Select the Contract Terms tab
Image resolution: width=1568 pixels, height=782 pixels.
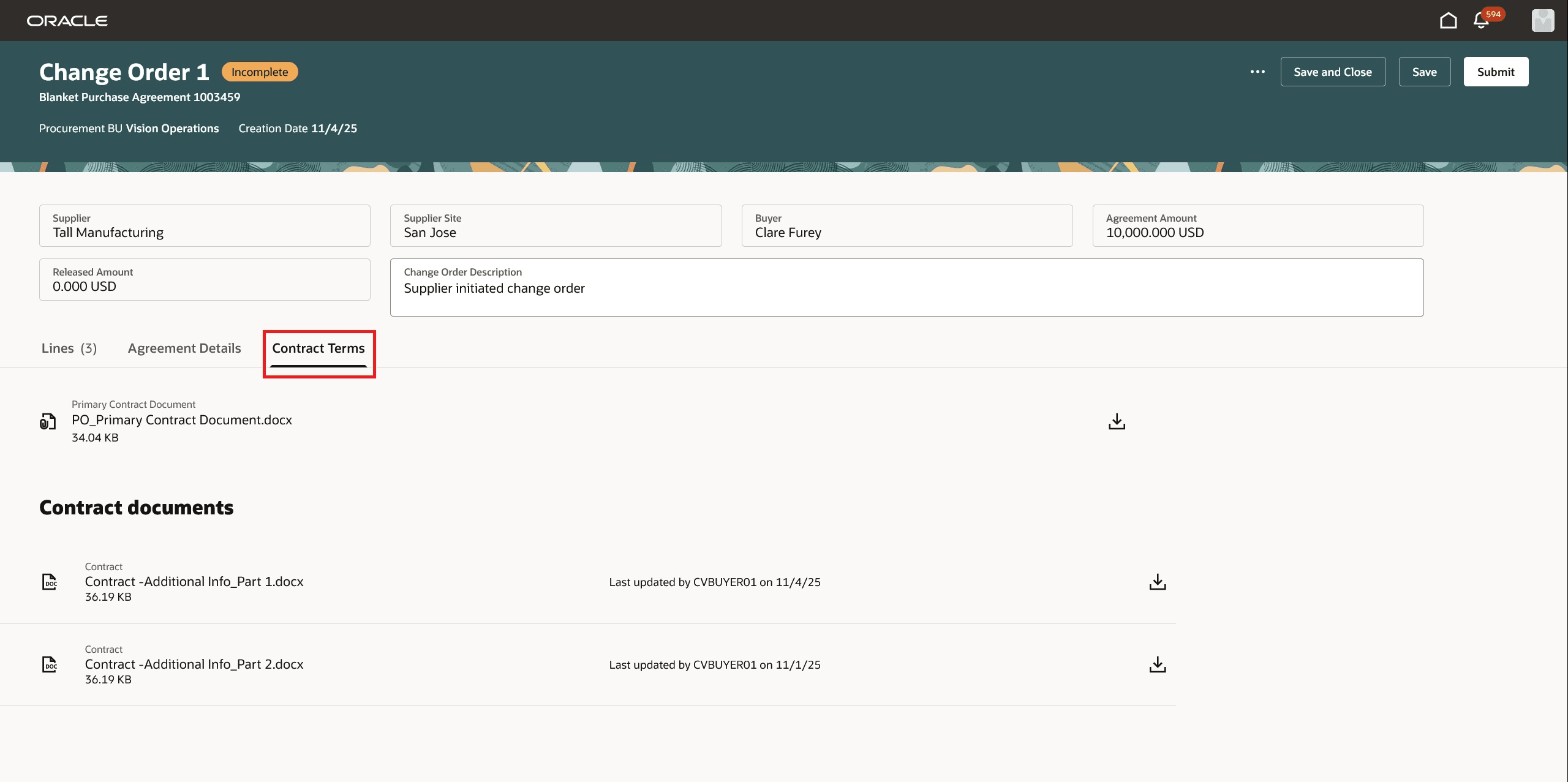(x=318, y=348)
